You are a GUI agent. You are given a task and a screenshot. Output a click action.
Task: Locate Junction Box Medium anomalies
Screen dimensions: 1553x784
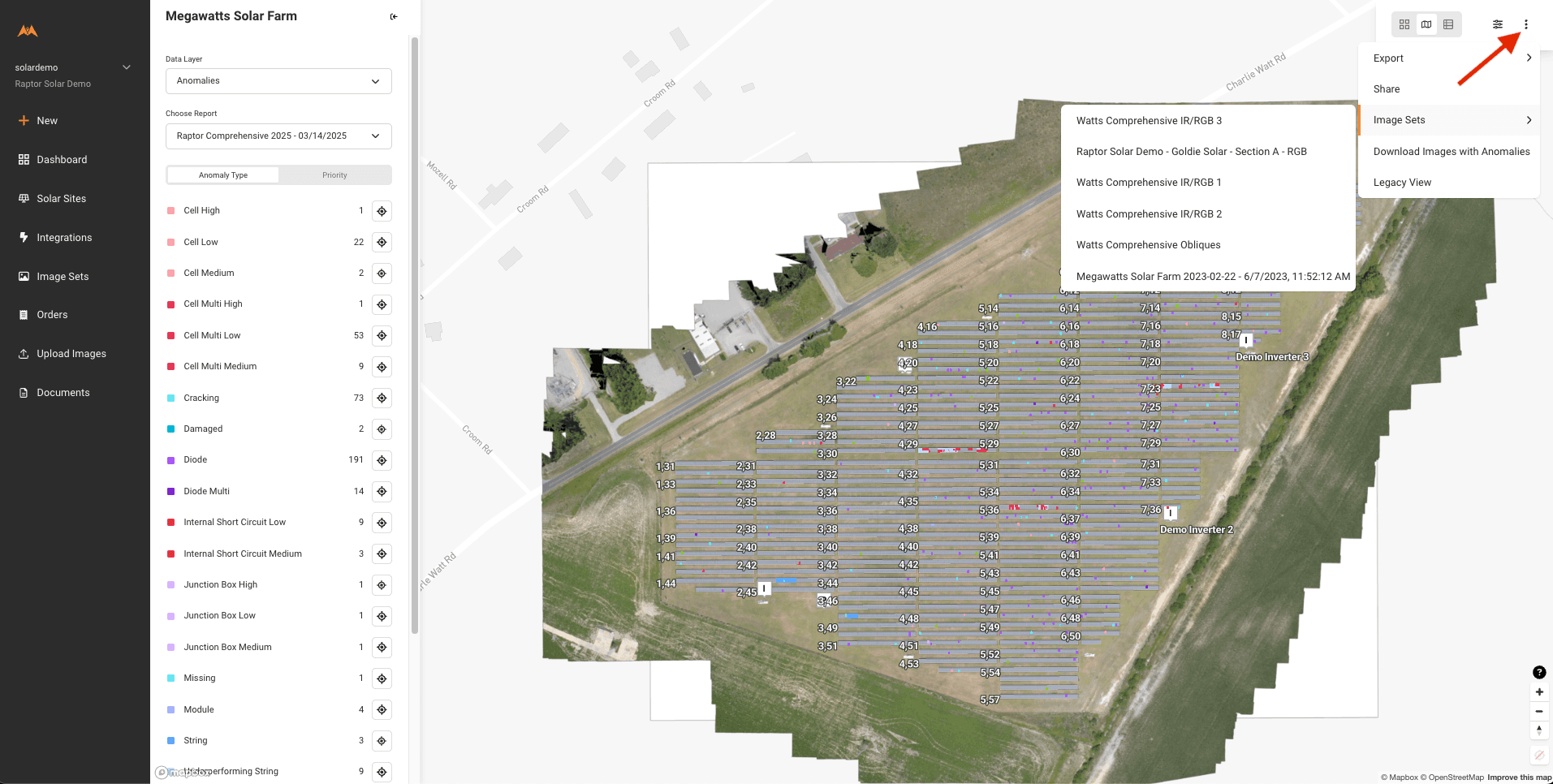382,647
